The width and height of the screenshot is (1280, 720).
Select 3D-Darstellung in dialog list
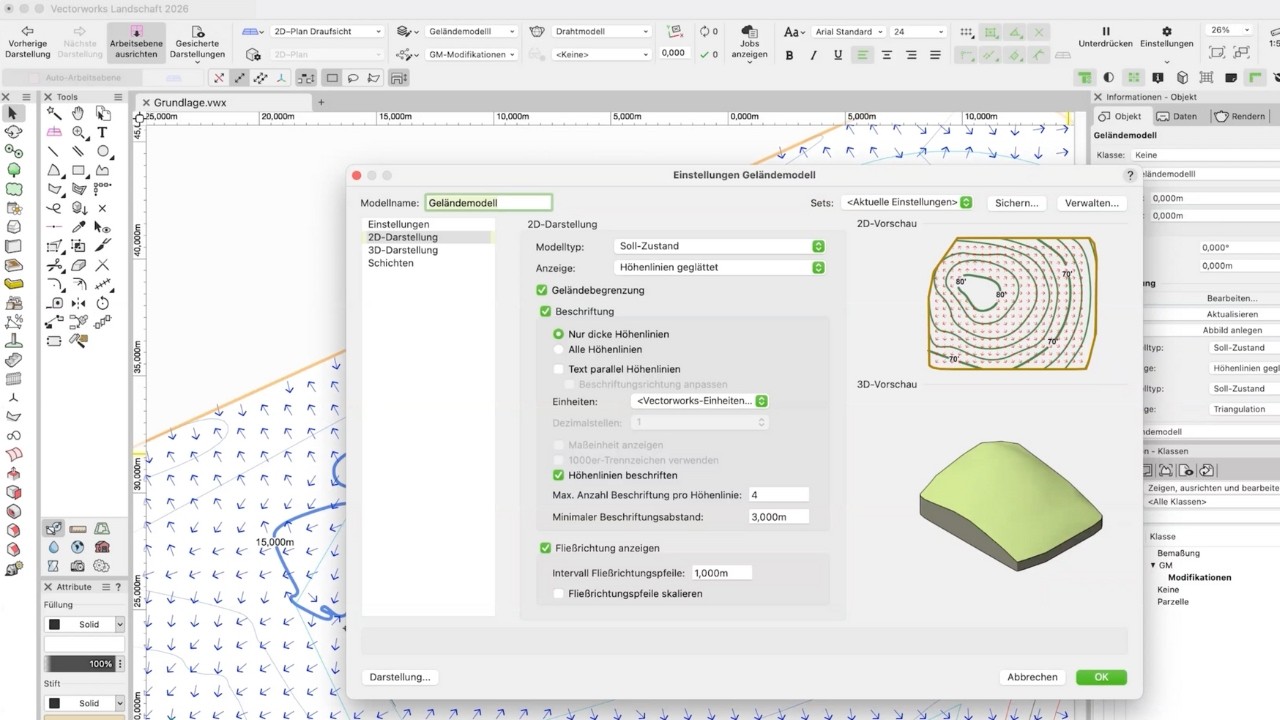(x=402, y=250)
